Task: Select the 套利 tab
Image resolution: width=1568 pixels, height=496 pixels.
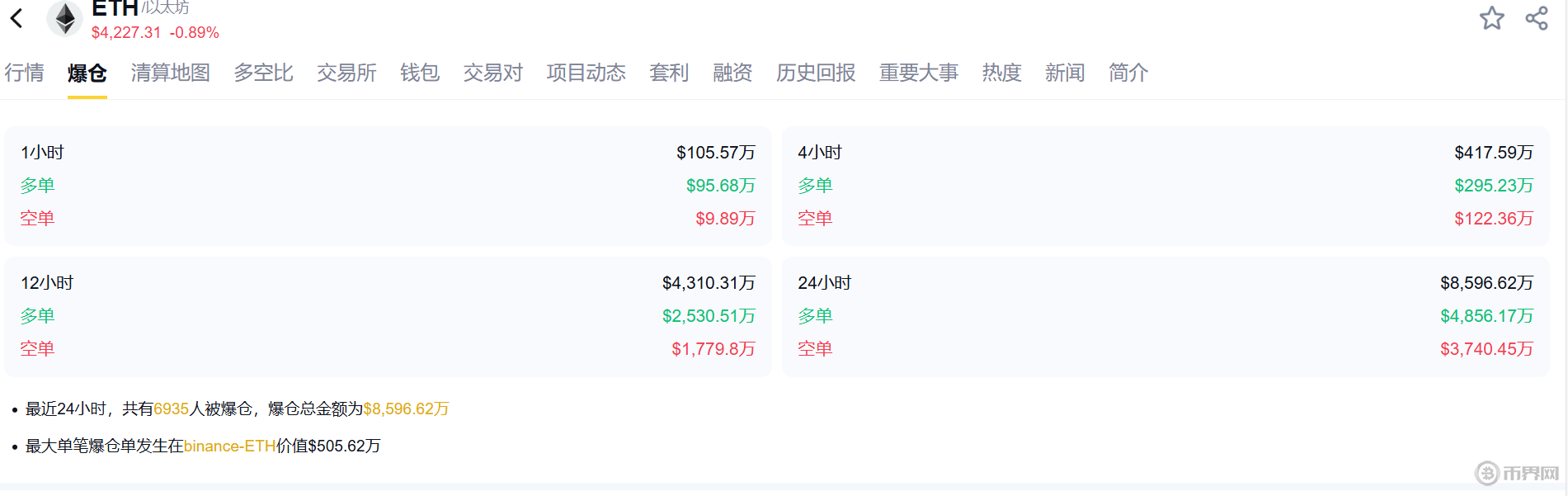Action: (669, 73)
